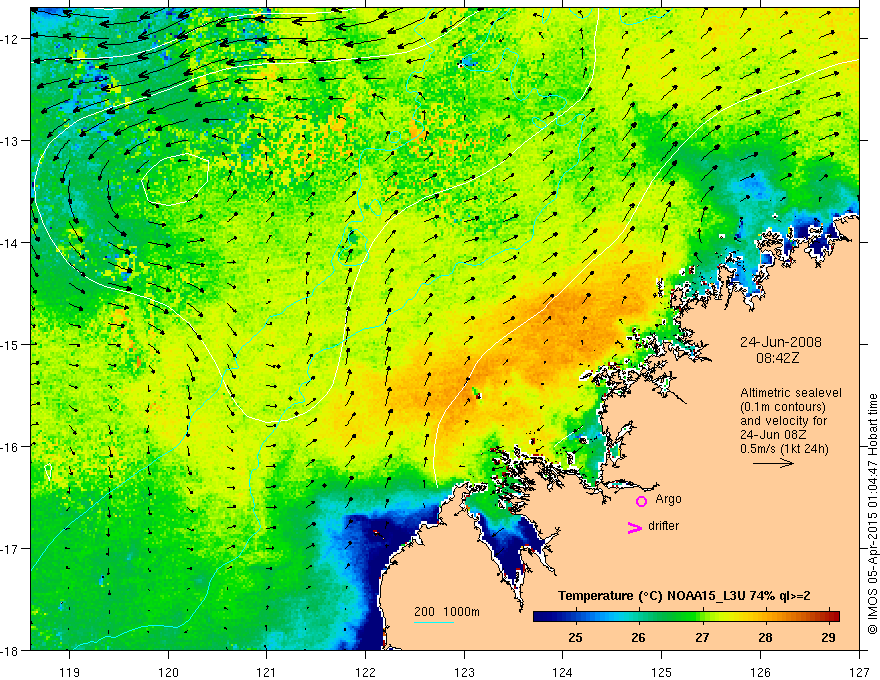
Task: Click the latitude axis label -12
Action: (11, 39)
